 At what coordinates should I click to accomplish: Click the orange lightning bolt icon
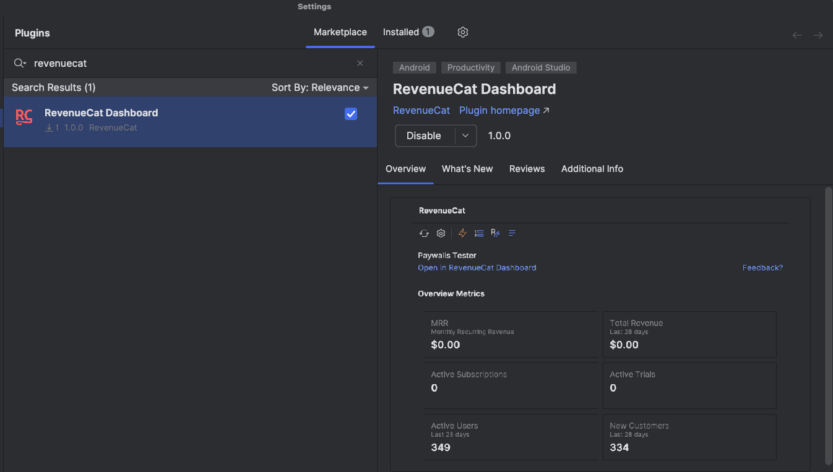[x=462, y=233]
